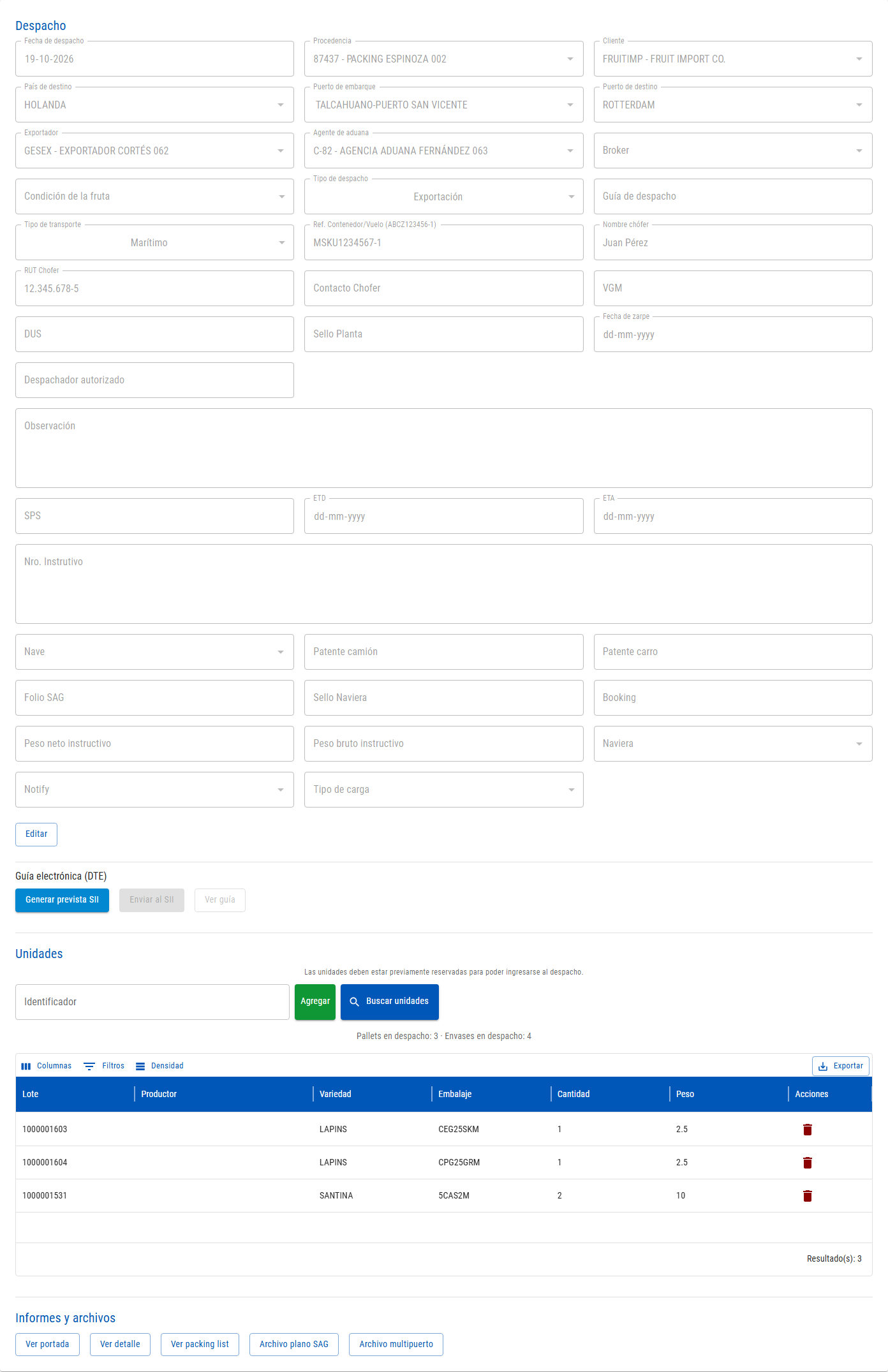The image size is (888, 1372).
Task: Click the Nro. Instrutivo text area
Action: pyautogui.click(x=443, y=584)
